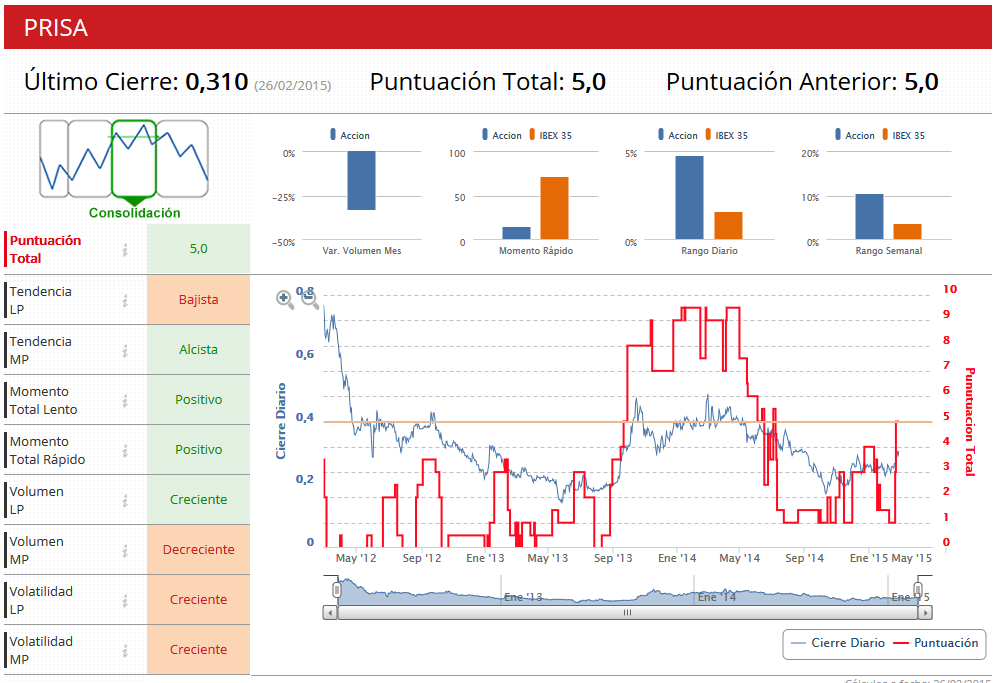Image resolution: width=997 pixels, height=683 pixels.
Task: Click the Volatilidad MP row label
Action: click(x=41, y=650)
